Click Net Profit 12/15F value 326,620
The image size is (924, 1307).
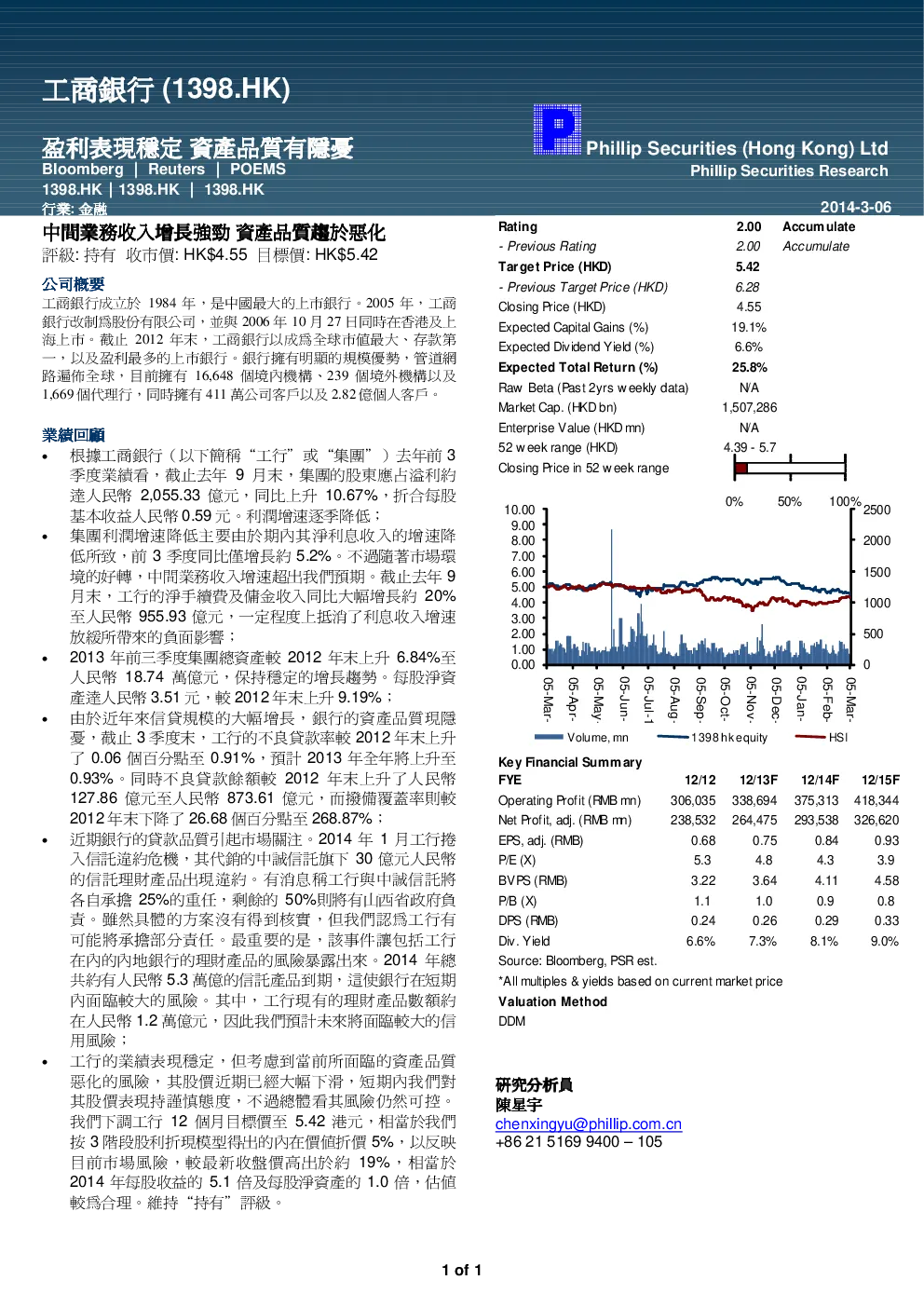pyautogui.click(x=876, y=820)
